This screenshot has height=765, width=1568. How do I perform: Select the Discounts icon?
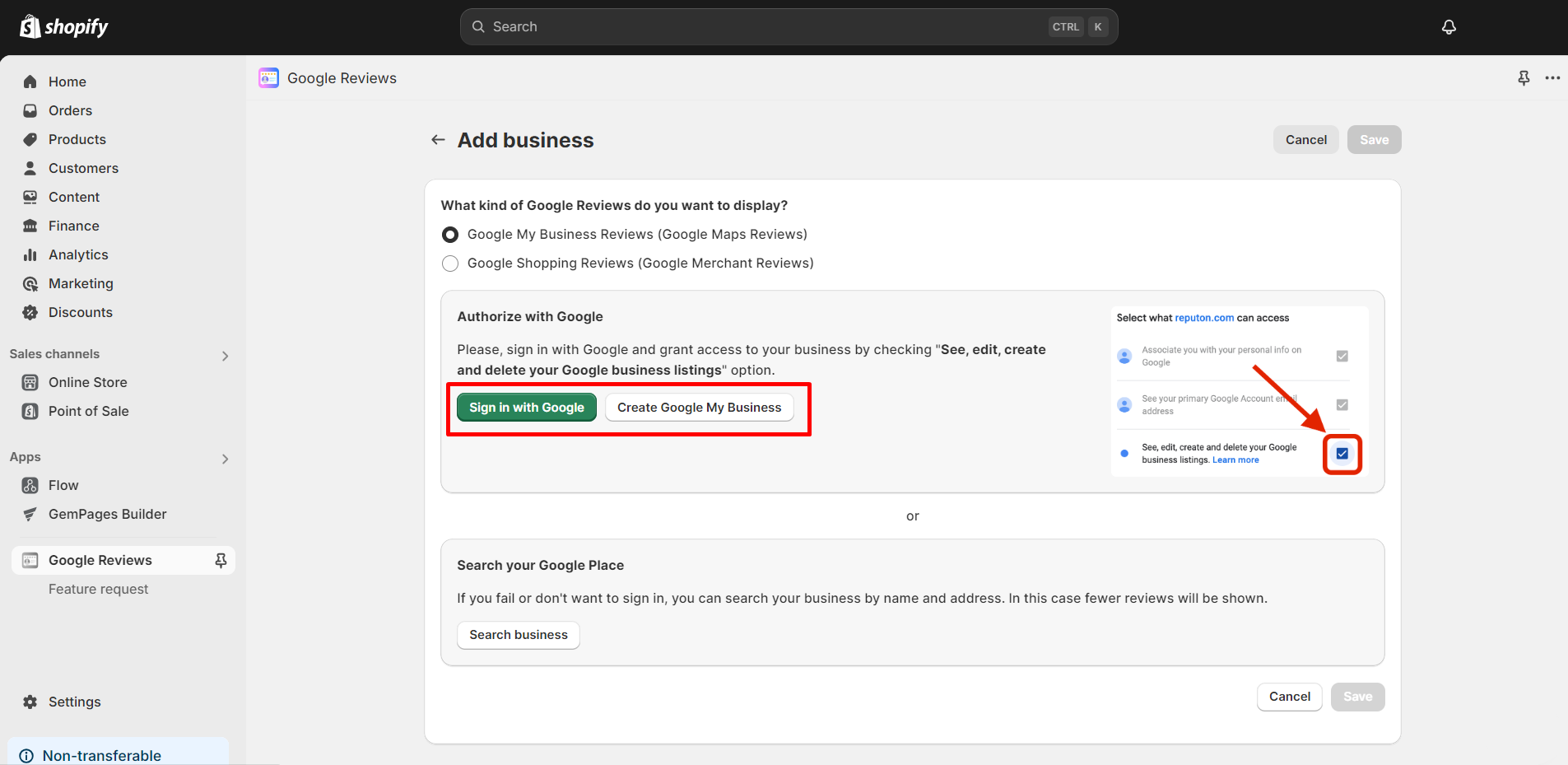pos(30,312)
